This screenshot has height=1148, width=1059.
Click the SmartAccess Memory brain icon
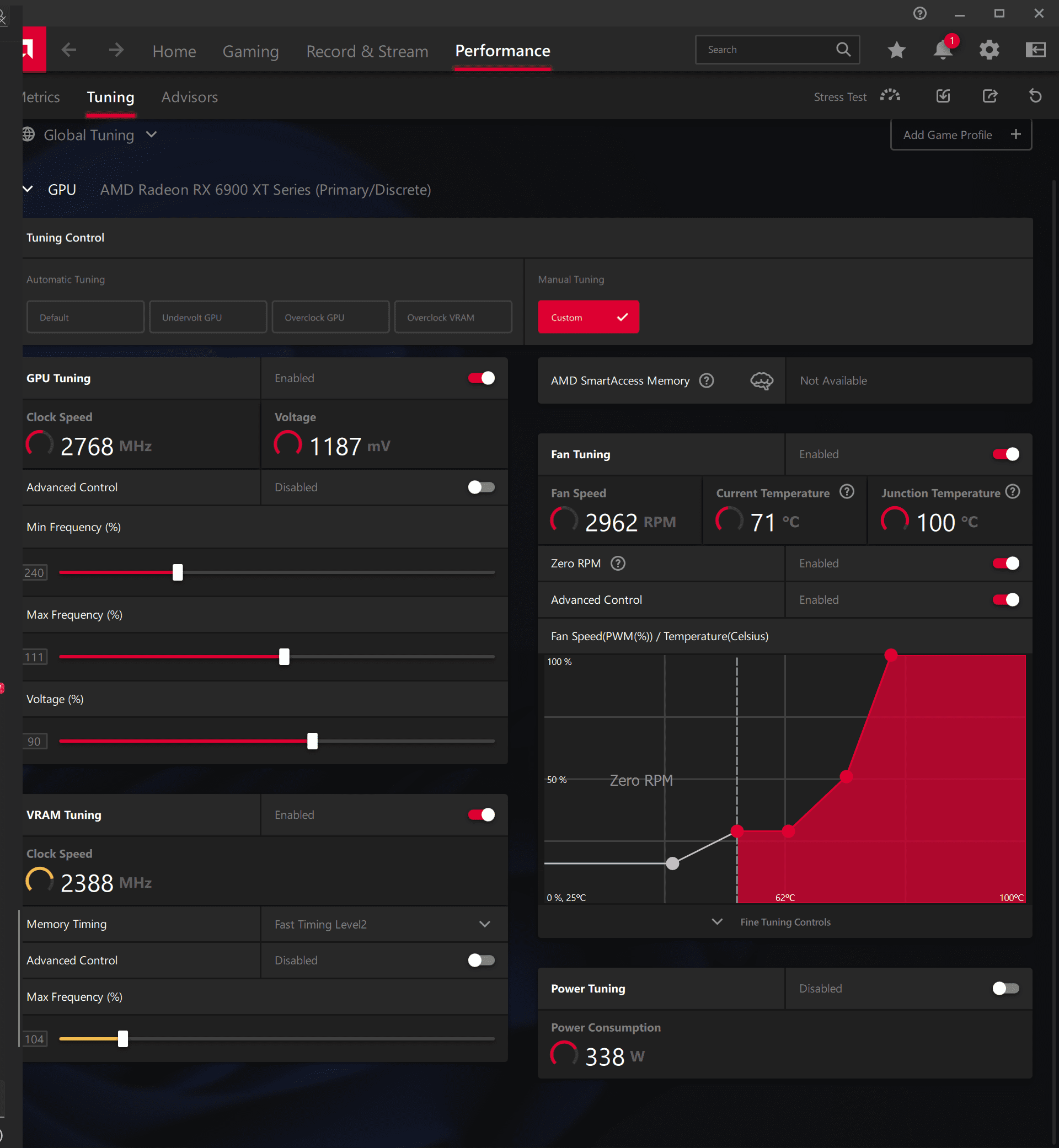762,380
